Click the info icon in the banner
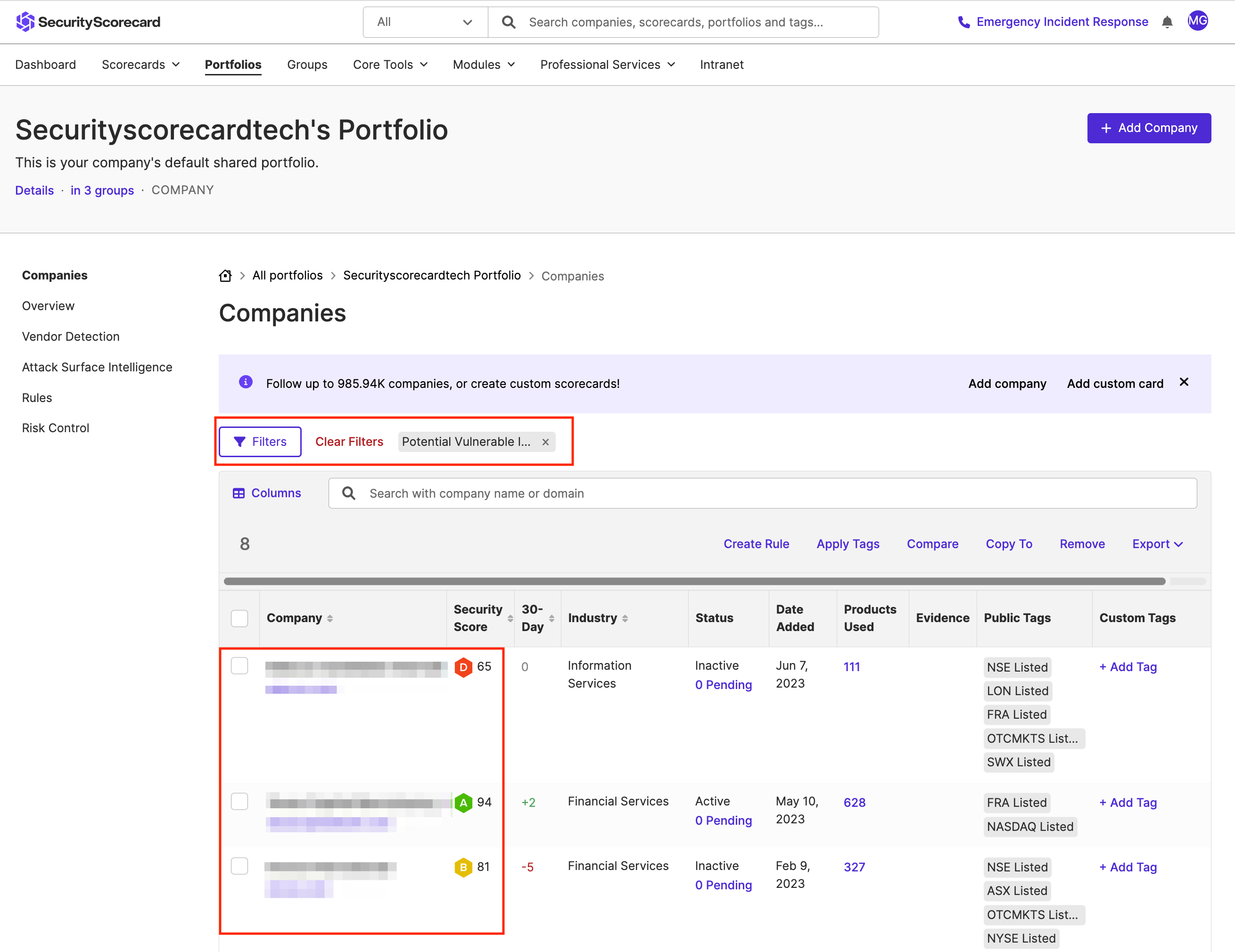1235x952 pixels. pos(246,382)
